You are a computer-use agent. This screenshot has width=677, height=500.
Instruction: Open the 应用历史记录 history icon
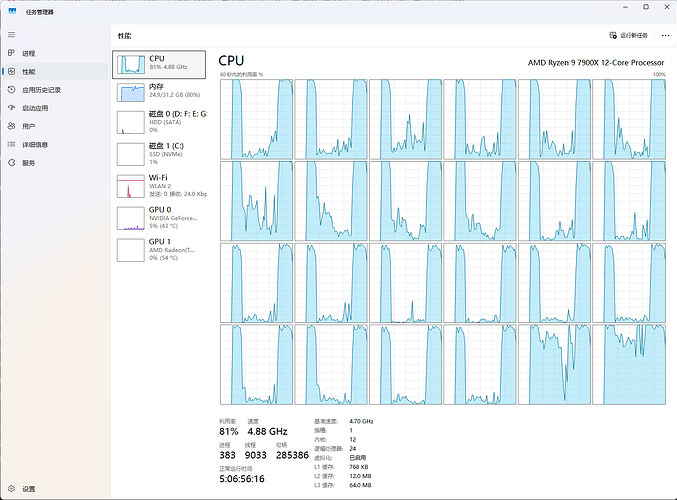pos(12,89)
